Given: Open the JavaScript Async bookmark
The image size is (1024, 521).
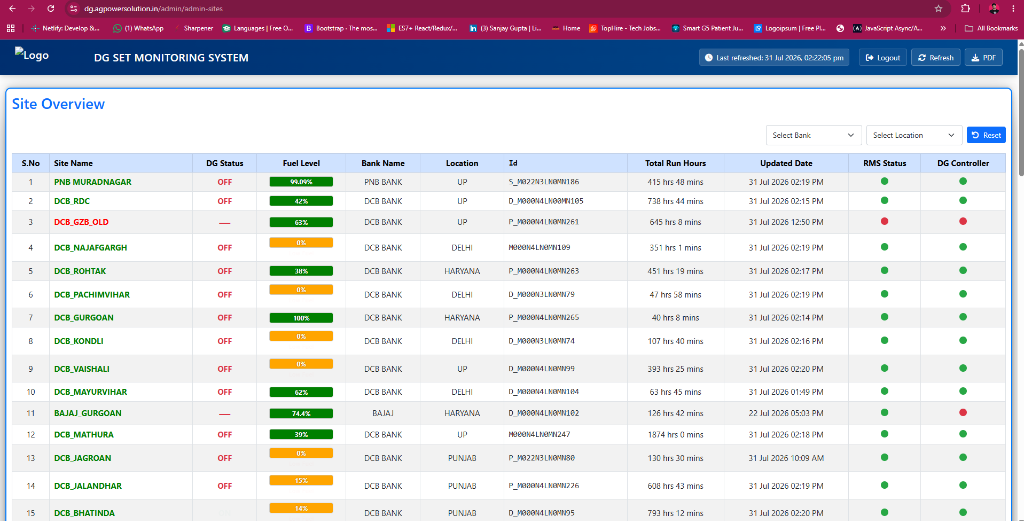Looking at the screenshot, I should (888, 28).
